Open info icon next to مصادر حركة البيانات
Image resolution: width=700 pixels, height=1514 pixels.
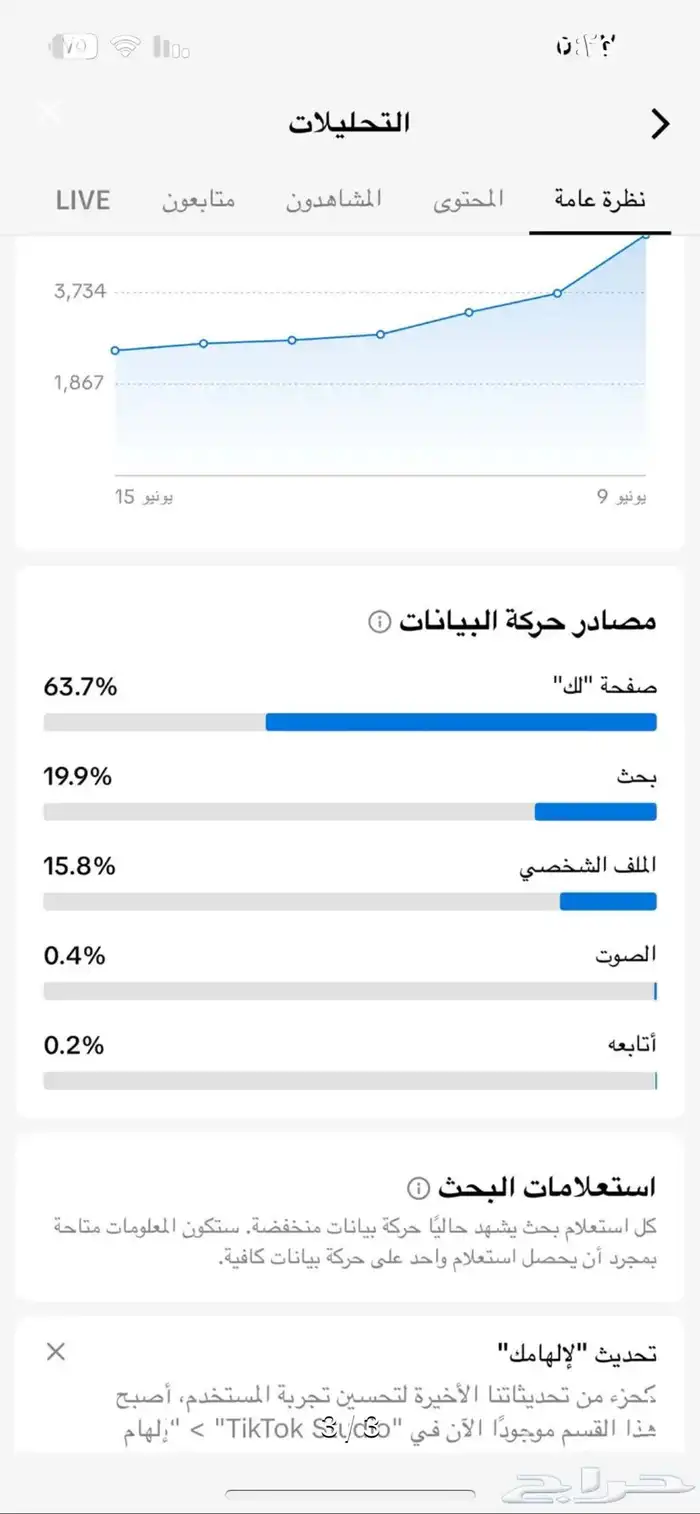point(379,622)
